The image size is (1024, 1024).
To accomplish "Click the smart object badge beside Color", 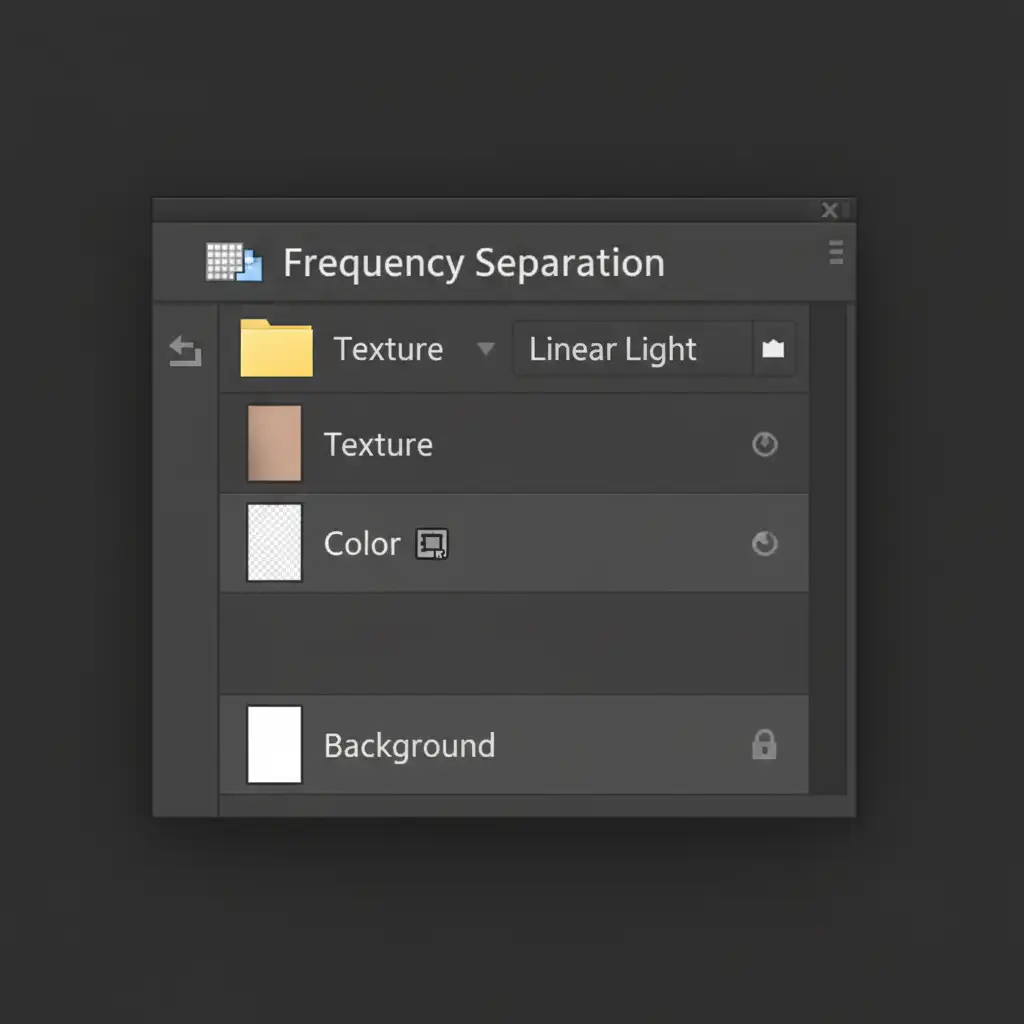I will point(432,544).
